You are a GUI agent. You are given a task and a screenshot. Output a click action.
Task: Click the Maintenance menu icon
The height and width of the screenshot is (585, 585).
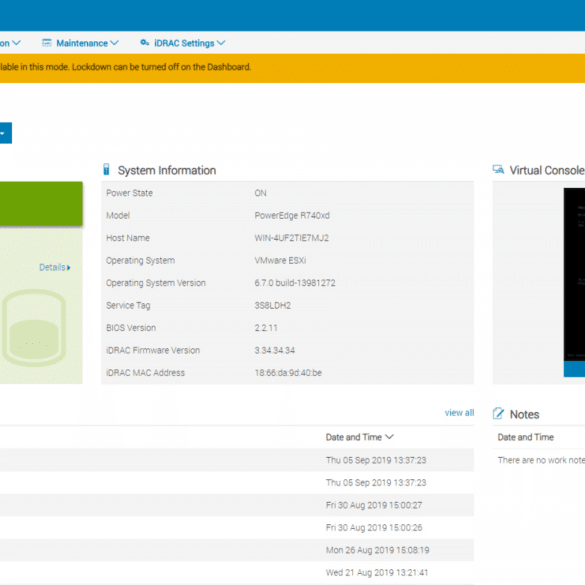point(47,43)
